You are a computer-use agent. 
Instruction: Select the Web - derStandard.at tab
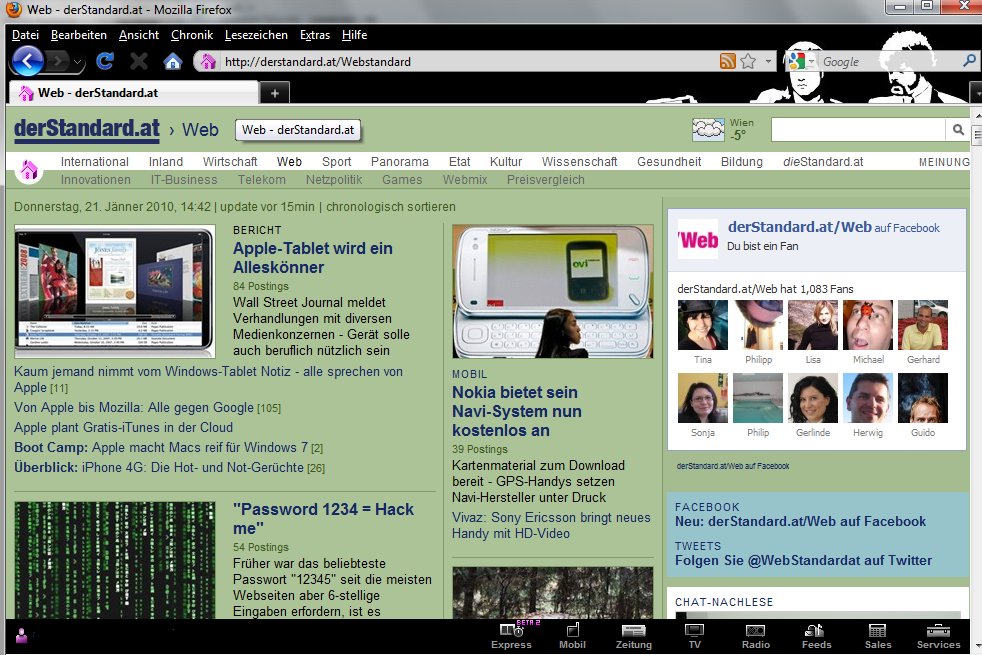coord(133,93)
